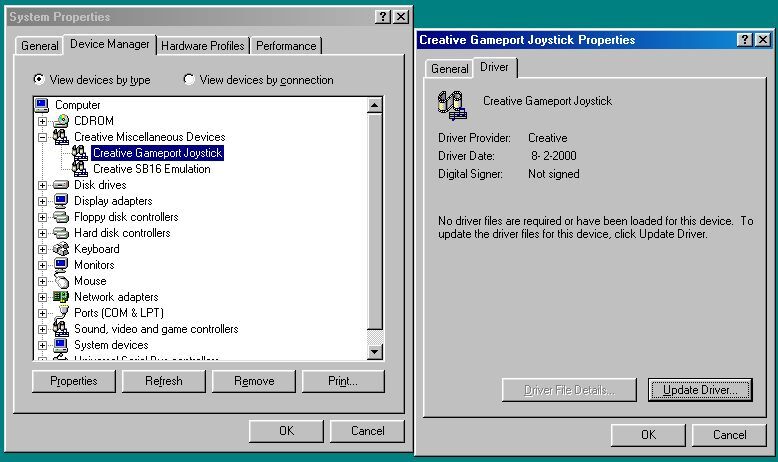Image resolution: width=778 pixels, height=462 pixels.
Task: Click the Network adapters icon
Action: pyautogui.click(x=61, y=297)
